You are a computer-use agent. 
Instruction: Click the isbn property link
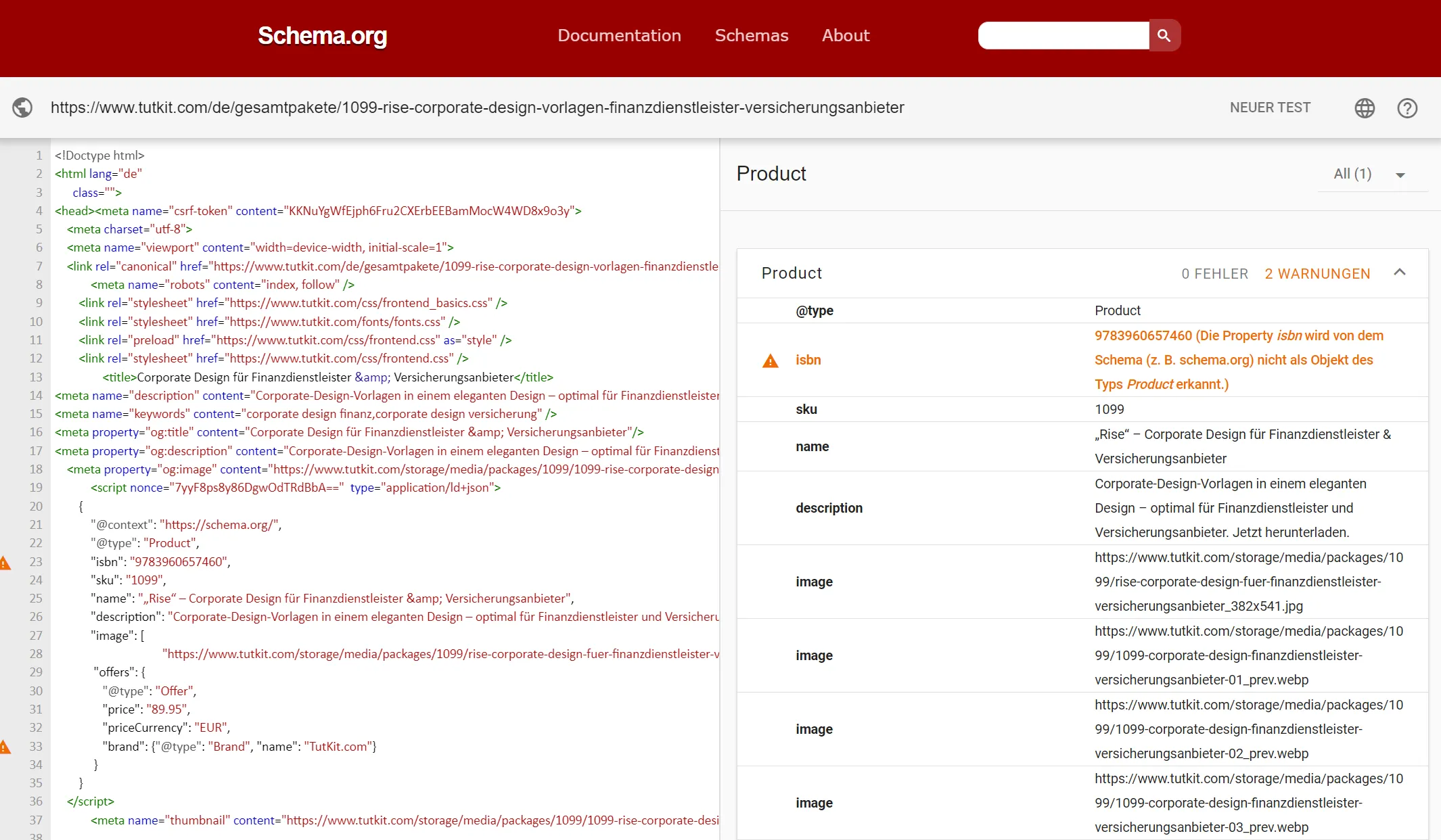click(x=807, y=359)
